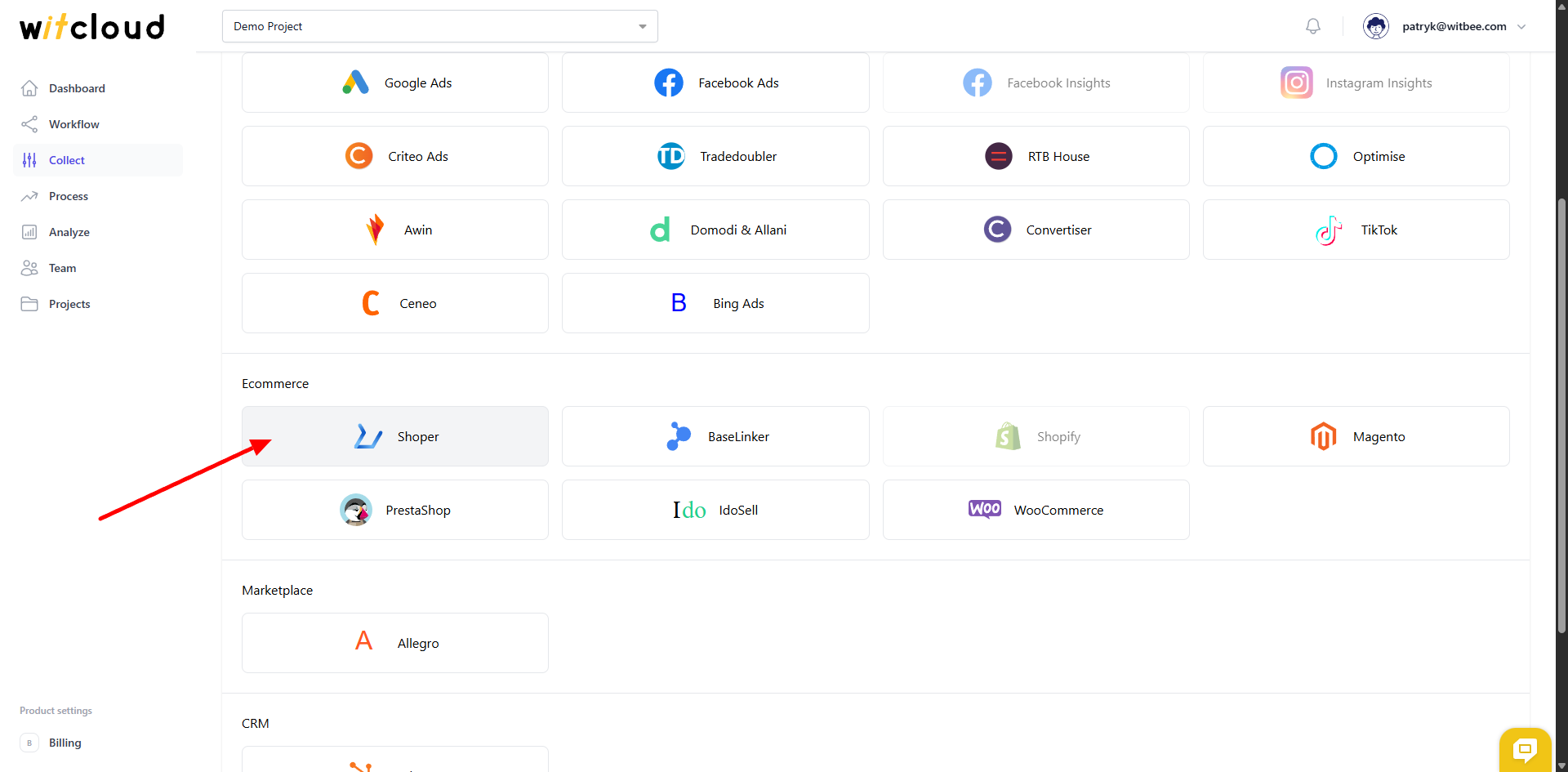The image size is (1568, 772).
Task: Select Collect menu item
Action: (x=98, y=160)
